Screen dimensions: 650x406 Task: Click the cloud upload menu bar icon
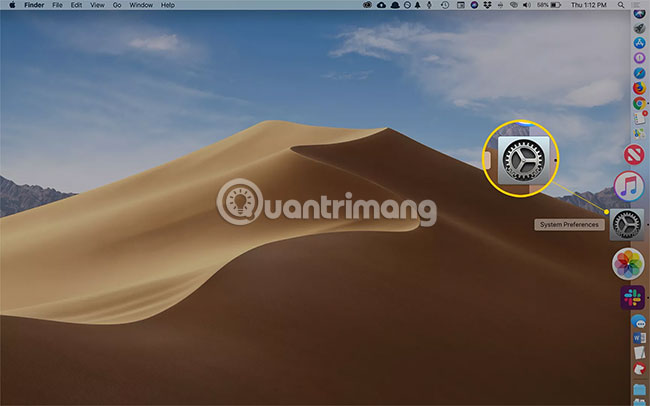click(x=381, y=5)
